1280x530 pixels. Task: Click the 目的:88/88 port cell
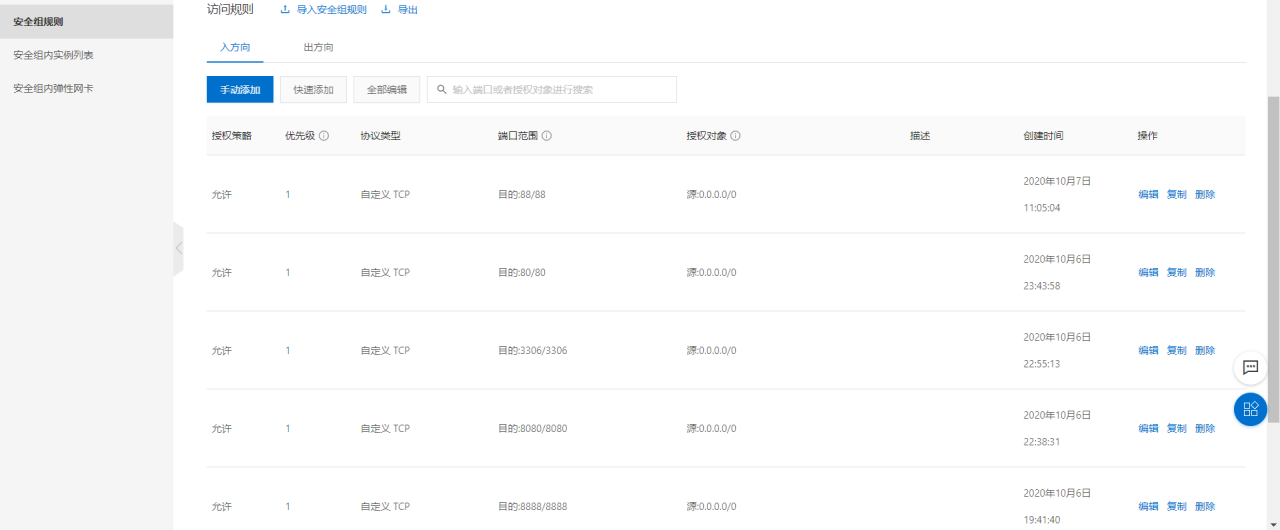522,195
